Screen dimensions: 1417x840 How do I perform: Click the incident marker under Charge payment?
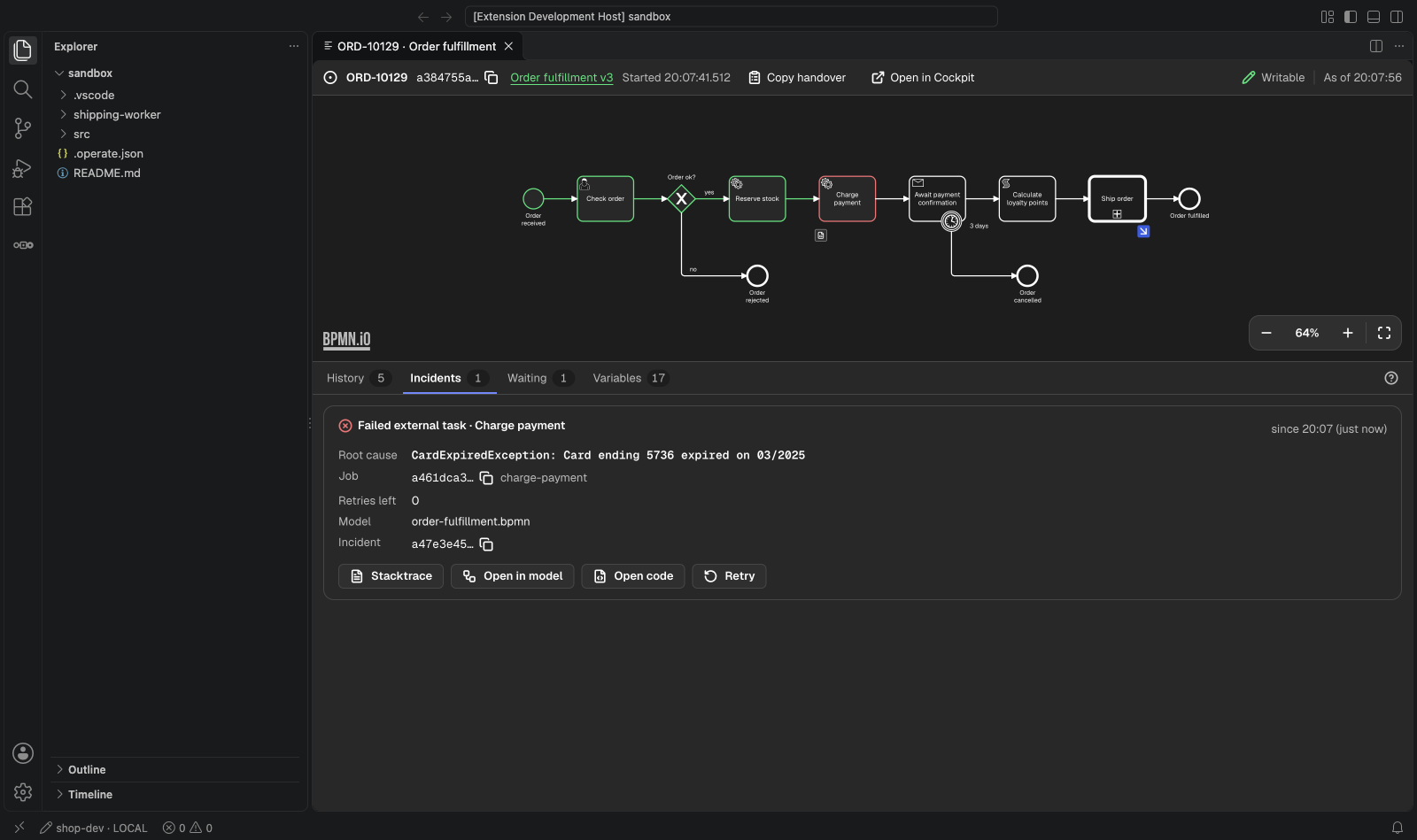[x=821, y=235]
